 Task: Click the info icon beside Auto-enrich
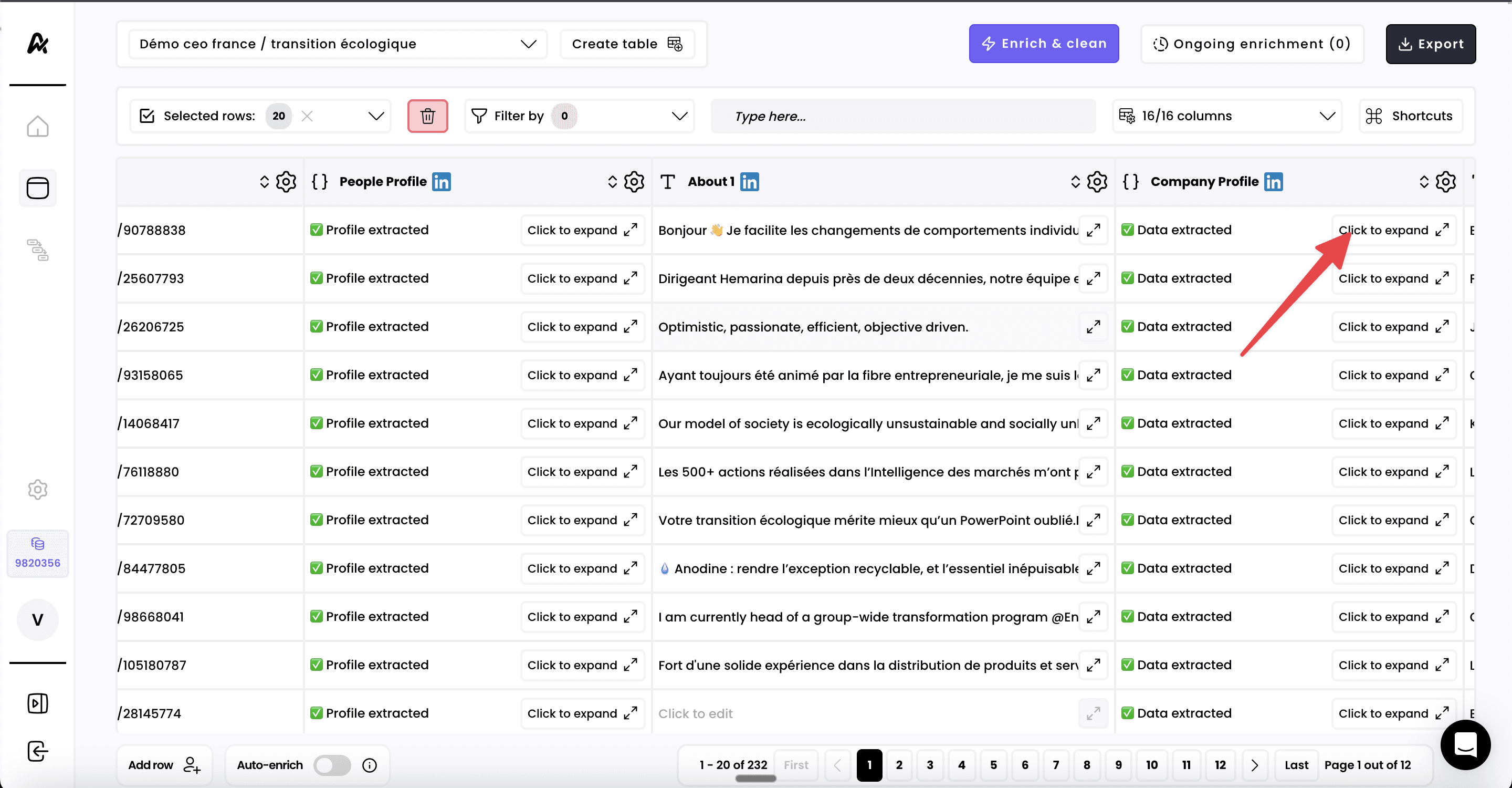click(369, 765)
